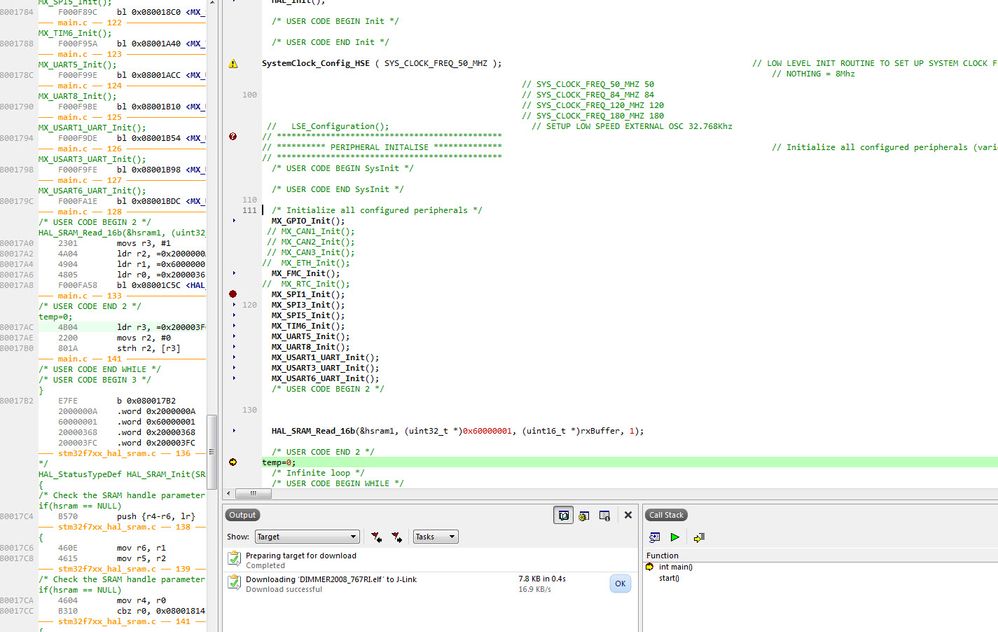
Task: Click the yellow program counter arrow at temp=0
Action: 233,462
